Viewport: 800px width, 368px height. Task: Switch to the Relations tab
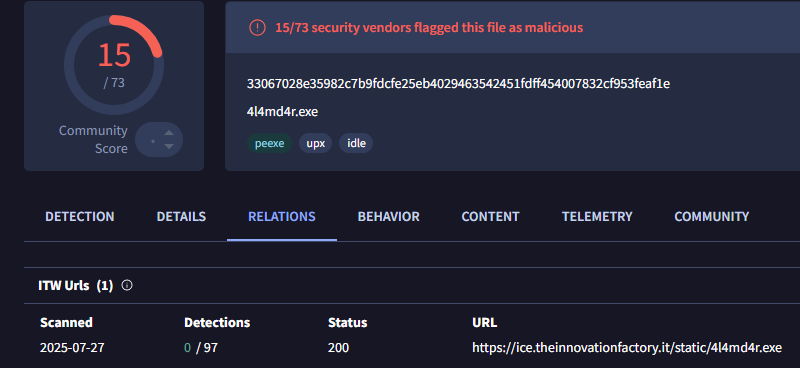coord(282,216)
